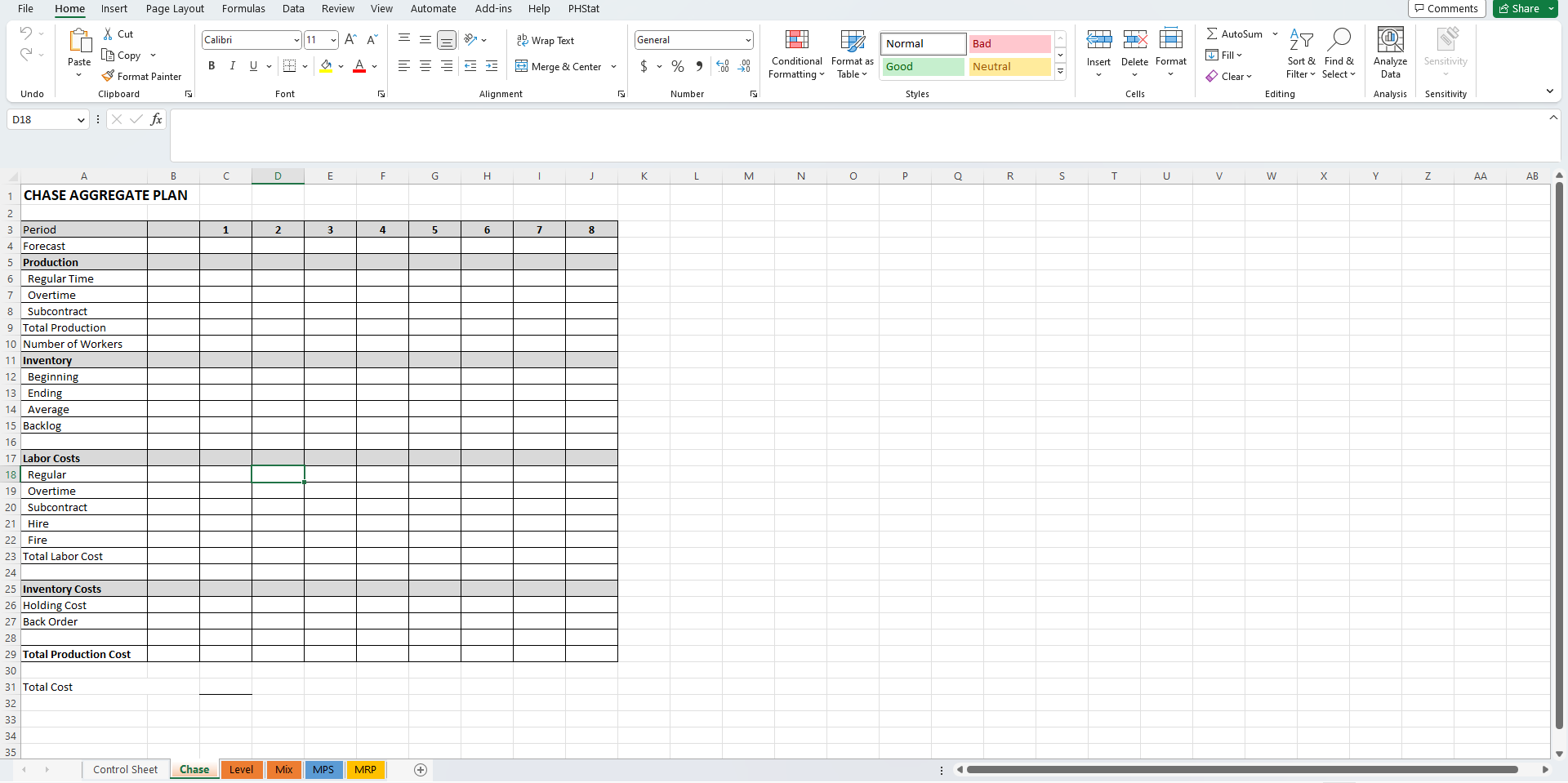The height and width of the screenshot is (783, 1568).
Task: Toggle Bottom Align vertical alignment
Action: 447,39
